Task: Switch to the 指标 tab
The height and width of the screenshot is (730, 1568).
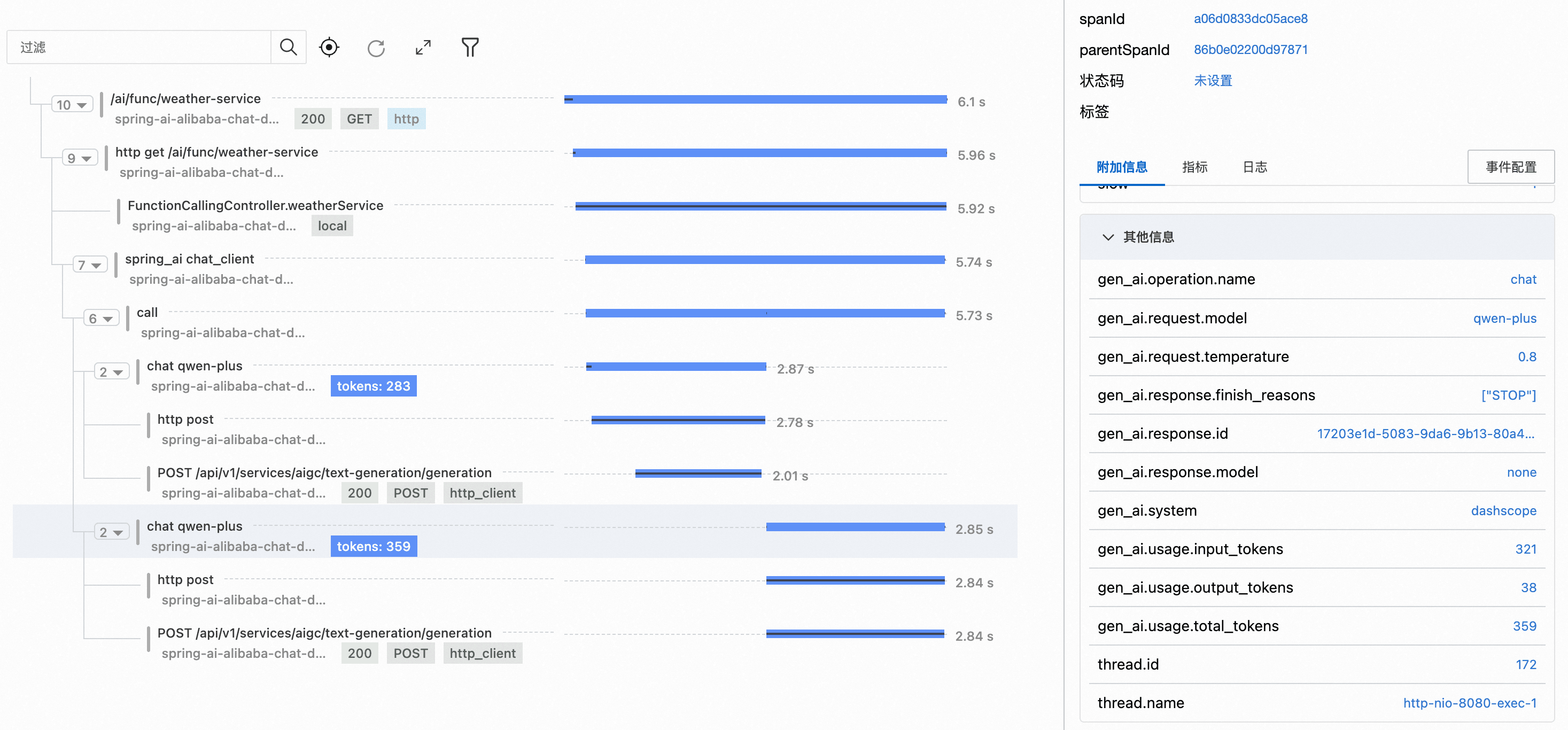Action: (1194, 167)
